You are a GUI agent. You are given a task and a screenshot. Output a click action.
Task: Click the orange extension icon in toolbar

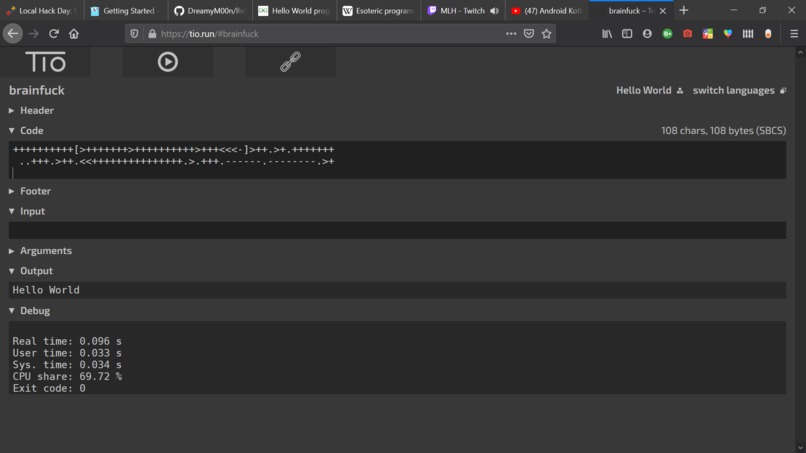click(x=768, y=33)
